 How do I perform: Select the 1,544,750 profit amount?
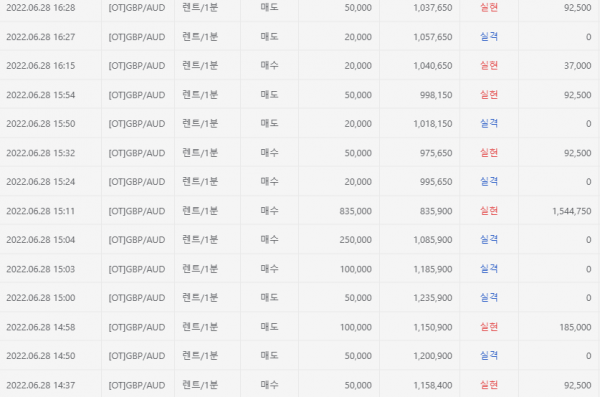click(x=572, y=211)
